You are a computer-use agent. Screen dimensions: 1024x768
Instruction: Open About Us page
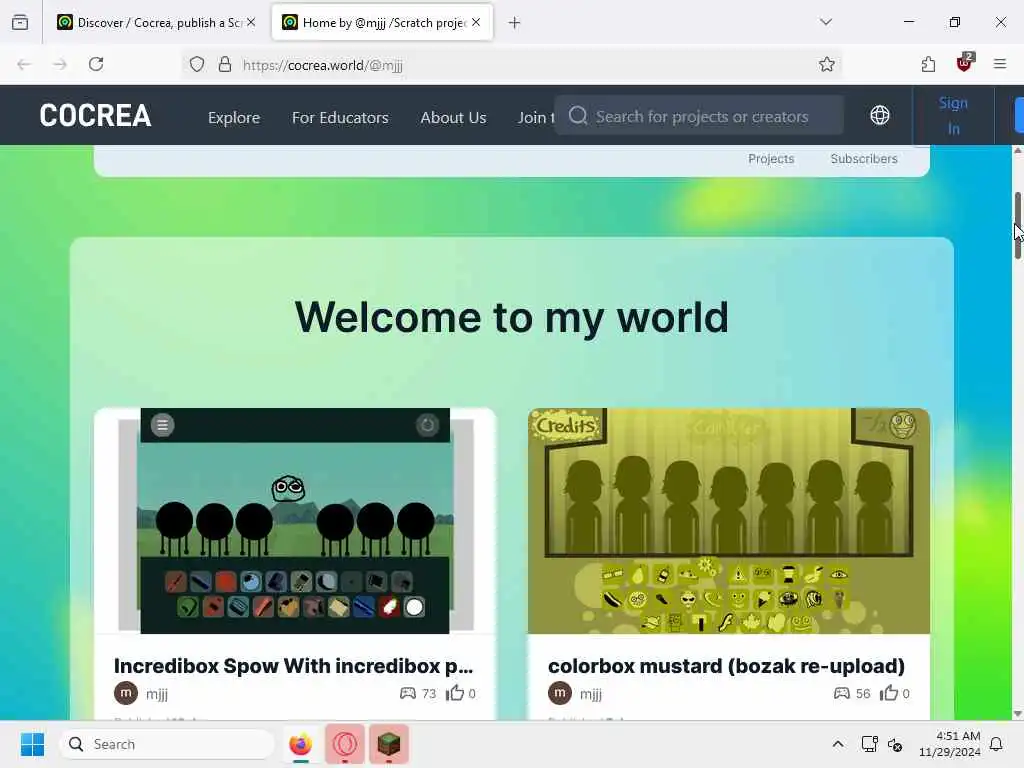[453, 118]
